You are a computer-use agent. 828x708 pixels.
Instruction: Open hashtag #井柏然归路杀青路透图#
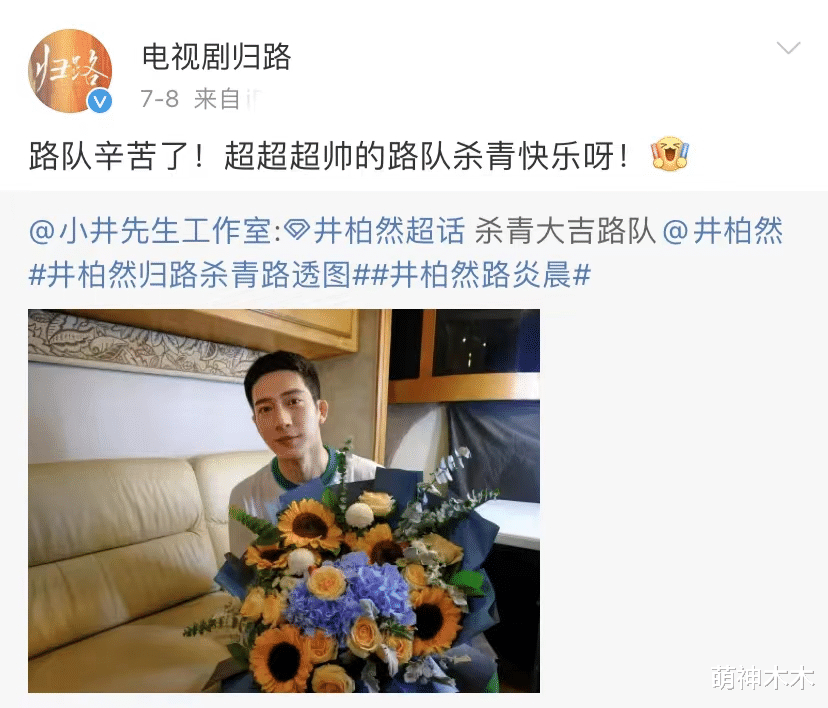(x=199, y=275)
